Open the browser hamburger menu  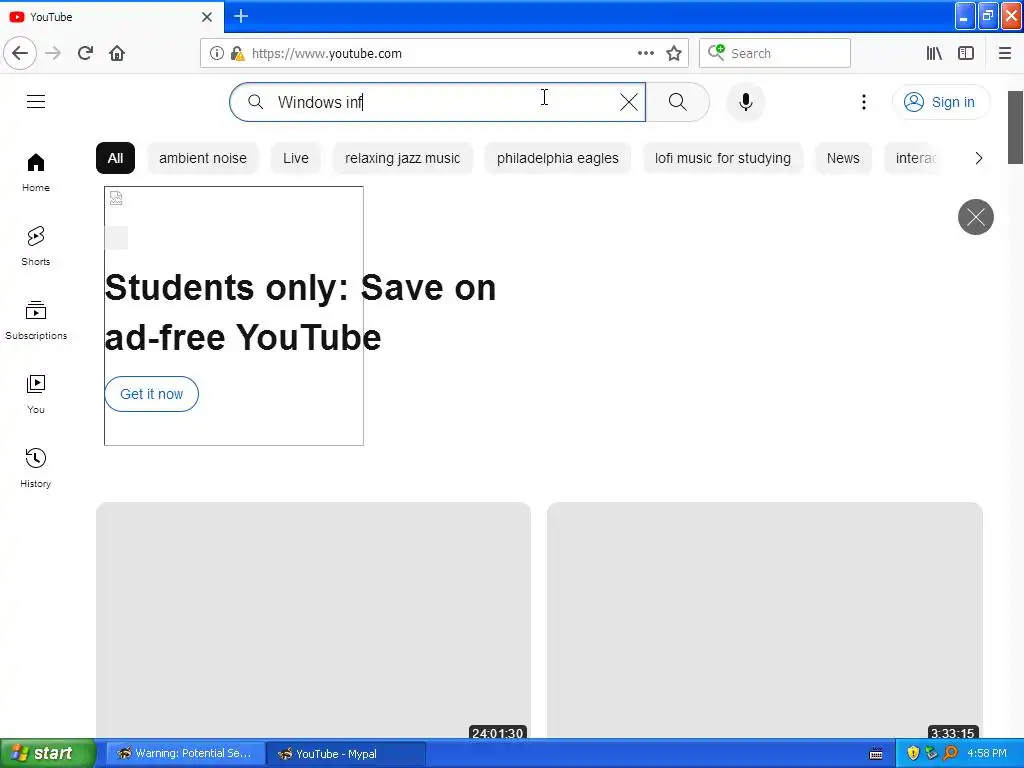pyautogui.click(x=1005, y=53)
